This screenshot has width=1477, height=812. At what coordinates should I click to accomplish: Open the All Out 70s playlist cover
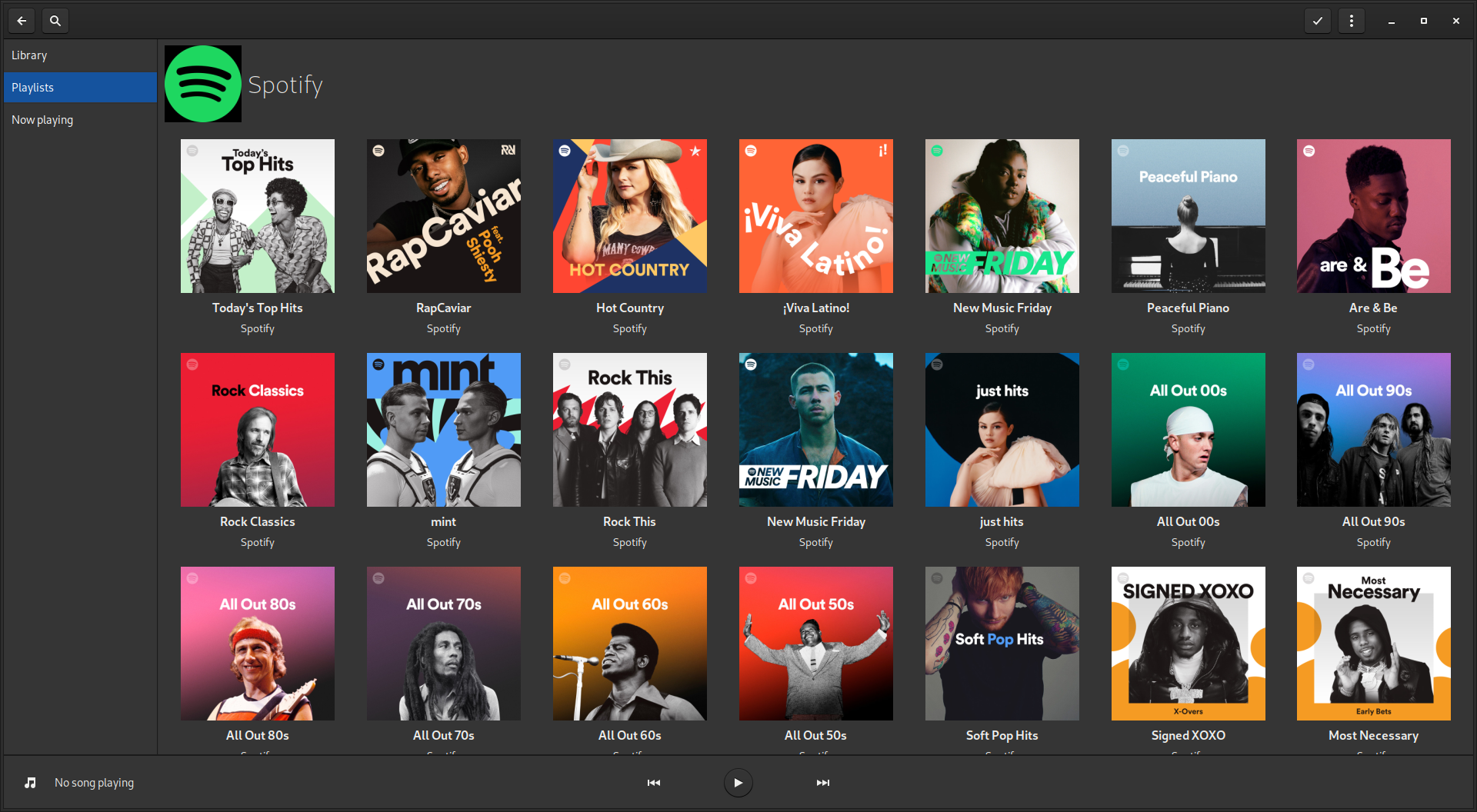tap(444, 644)
